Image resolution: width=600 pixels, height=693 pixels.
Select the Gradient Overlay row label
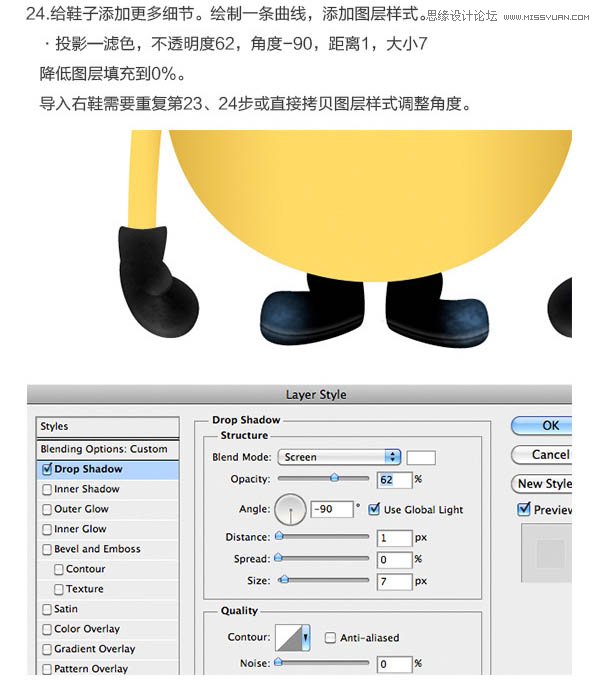click(x=95, y=649)
